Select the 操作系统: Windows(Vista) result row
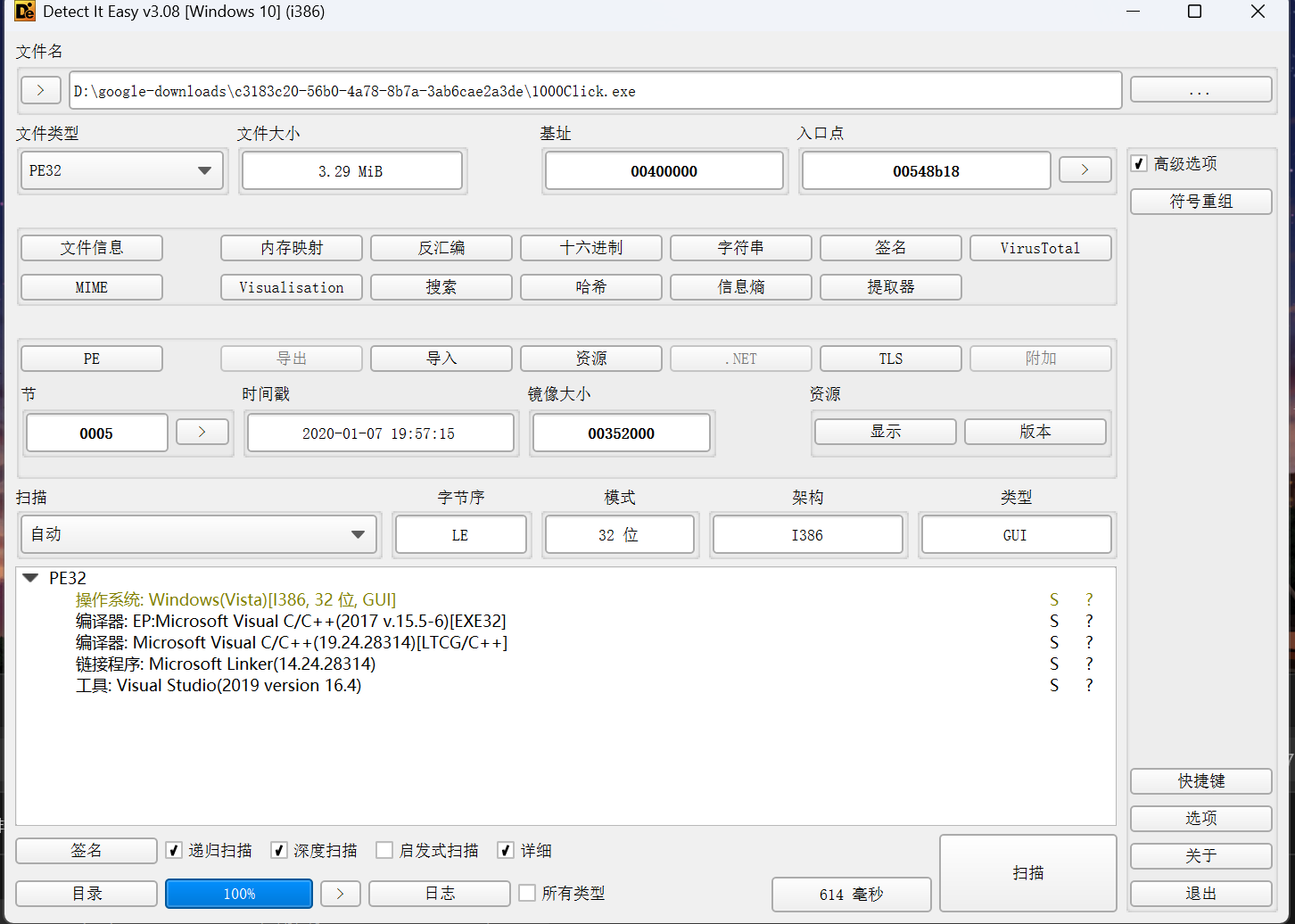1295x924 pixels. point(565,599)
